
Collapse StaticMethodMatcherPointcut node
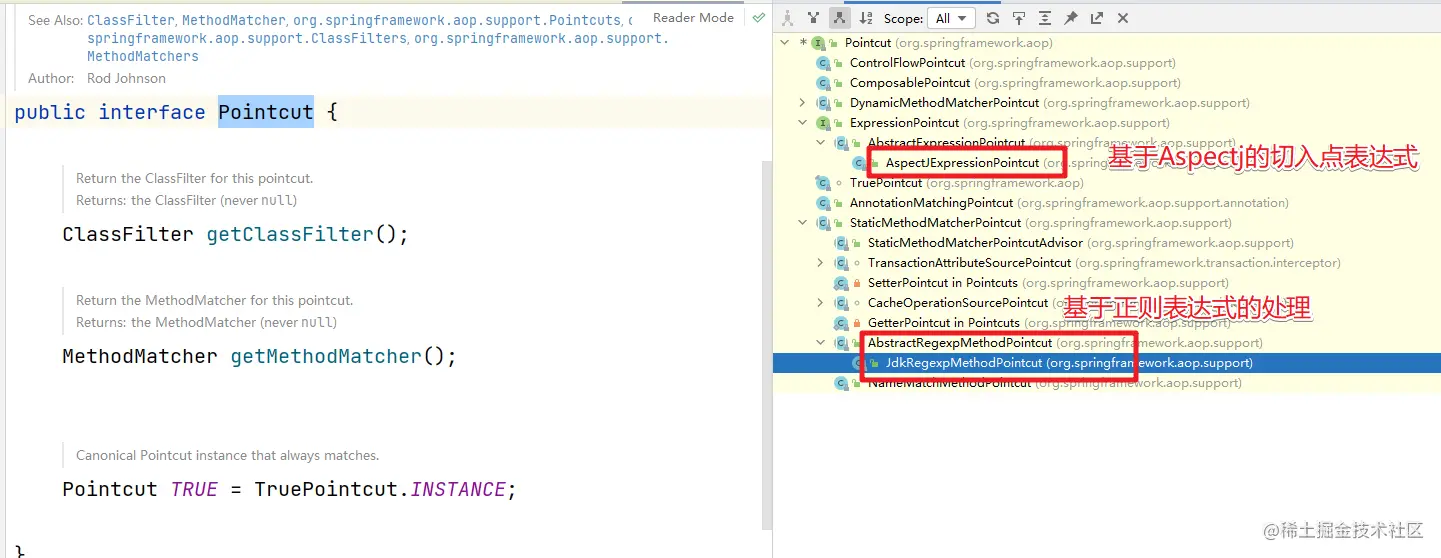(x=803, y=223)
